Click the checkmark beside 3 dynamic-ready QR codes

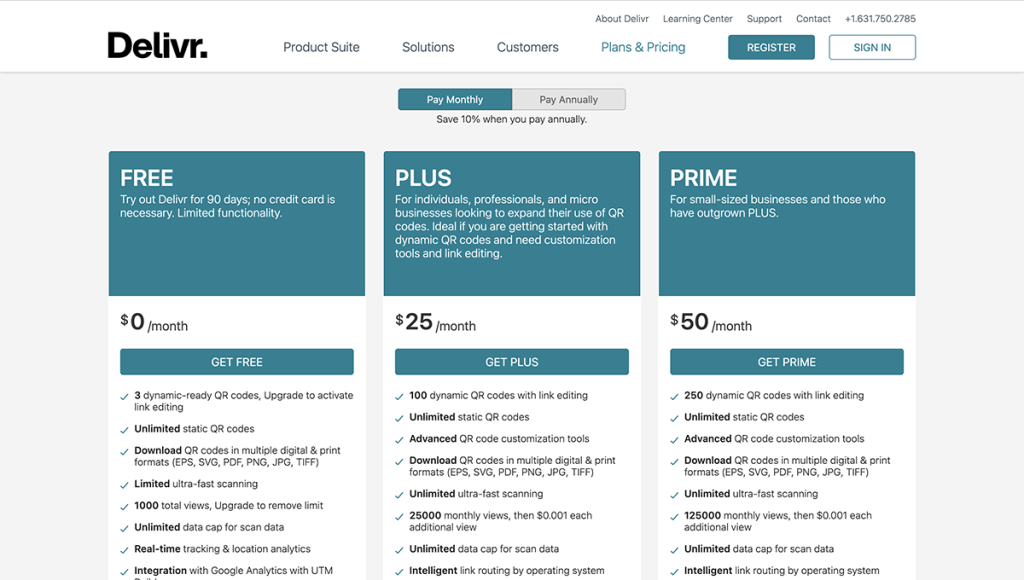(x=124, y=395)
